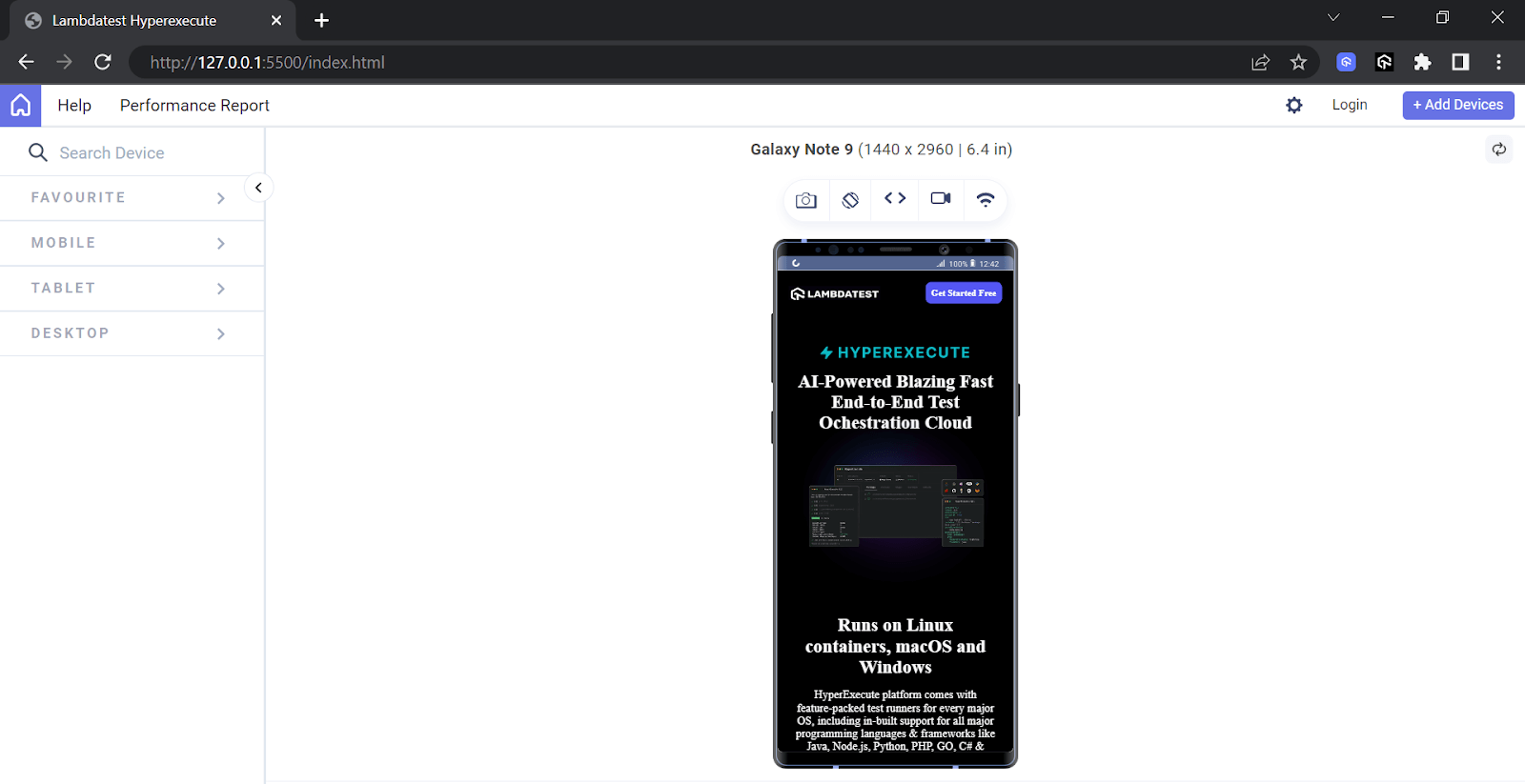Open the Help menu
This screenshot has width=1525, height=784.
pyautogui.click(x=74, y=106)
